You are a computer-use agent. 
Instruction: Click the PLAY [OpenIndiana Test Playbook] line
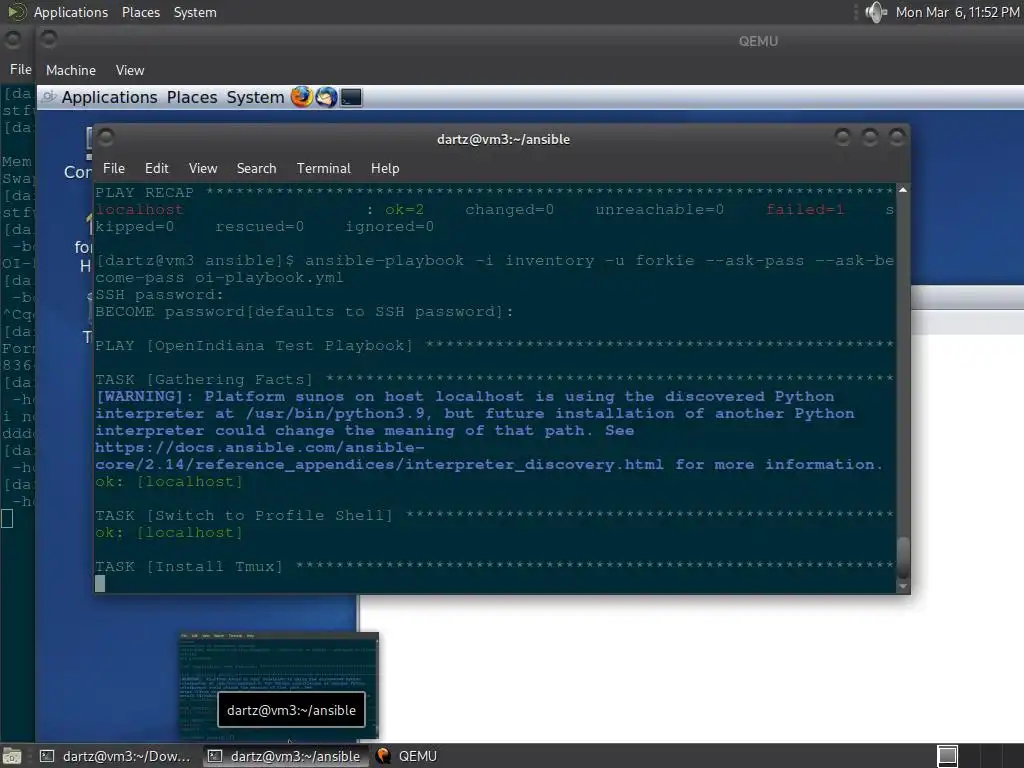tap(494, 345)
